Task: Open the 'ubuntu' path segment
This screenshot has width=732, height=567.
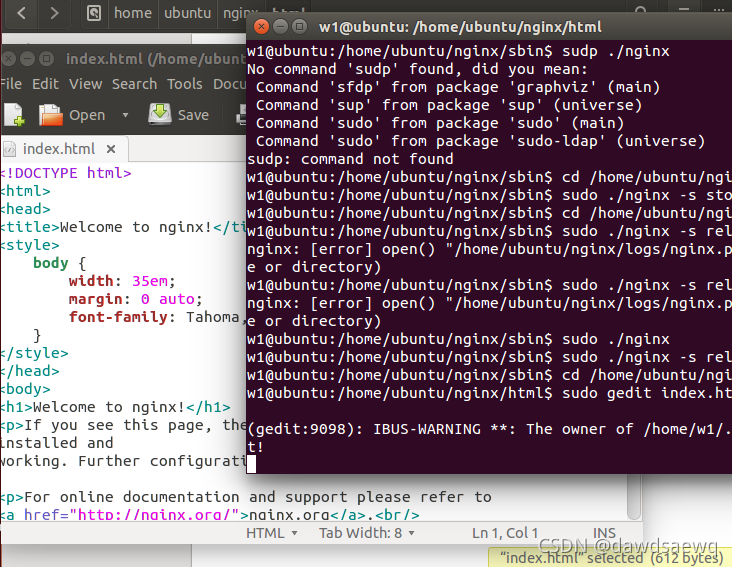Action: [187, 13]
